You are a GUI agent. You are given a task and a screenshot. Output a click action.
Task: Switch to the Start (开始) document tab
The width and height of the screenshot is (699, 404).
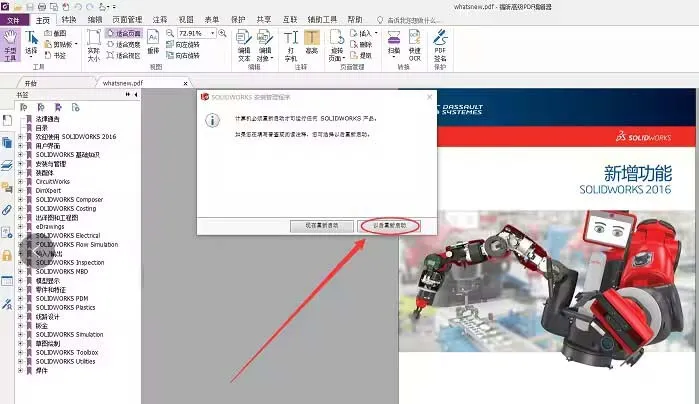point(31,83)
